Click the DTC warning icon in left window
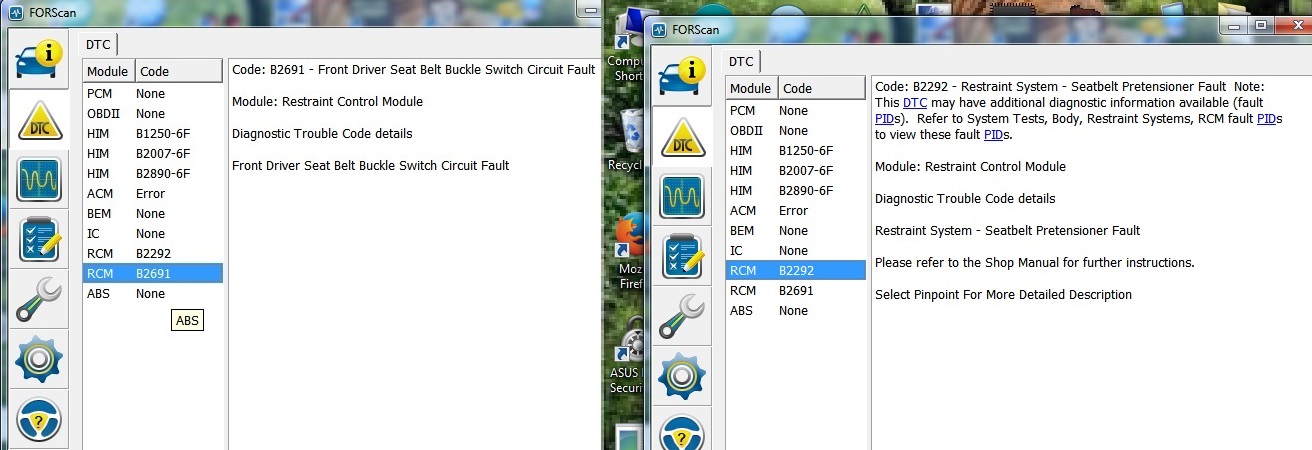The height and width of the screenshot is (450, 1312). pos(39,120)
